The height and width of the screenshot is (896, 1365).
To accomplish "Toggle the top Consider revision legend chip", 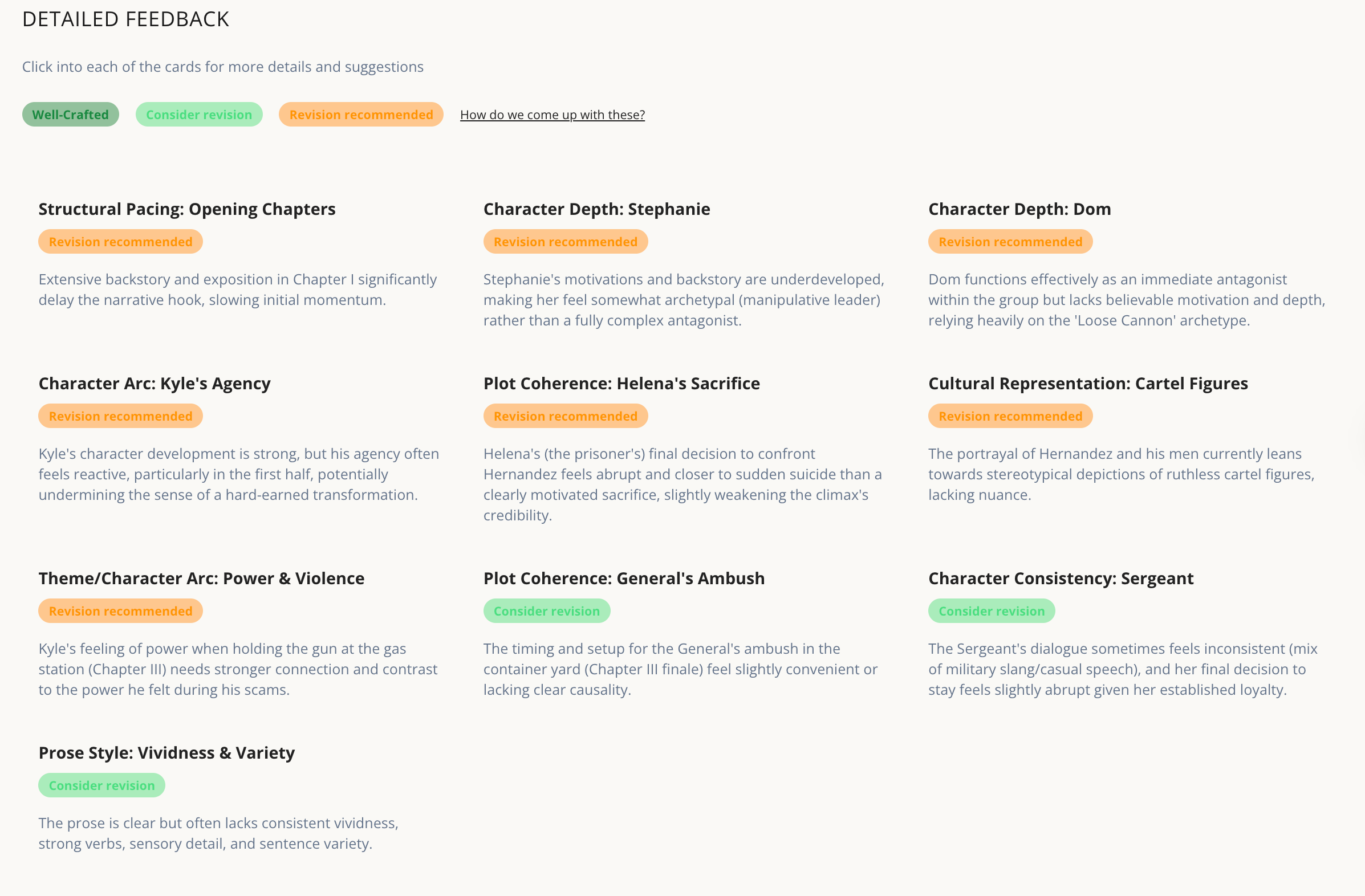I will (198, 115).
